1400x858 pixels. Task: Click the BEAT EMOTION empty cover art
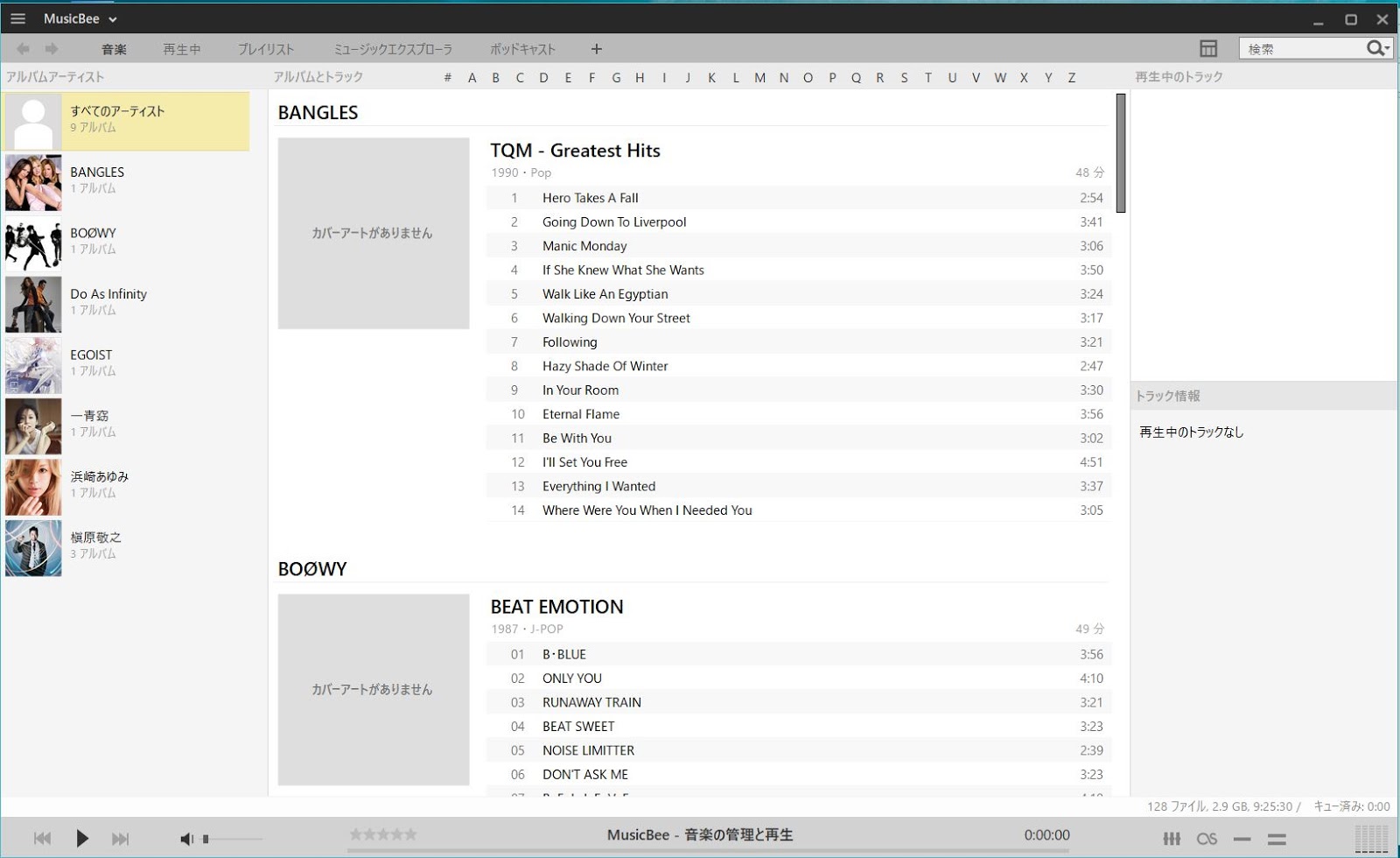(374, 690)
